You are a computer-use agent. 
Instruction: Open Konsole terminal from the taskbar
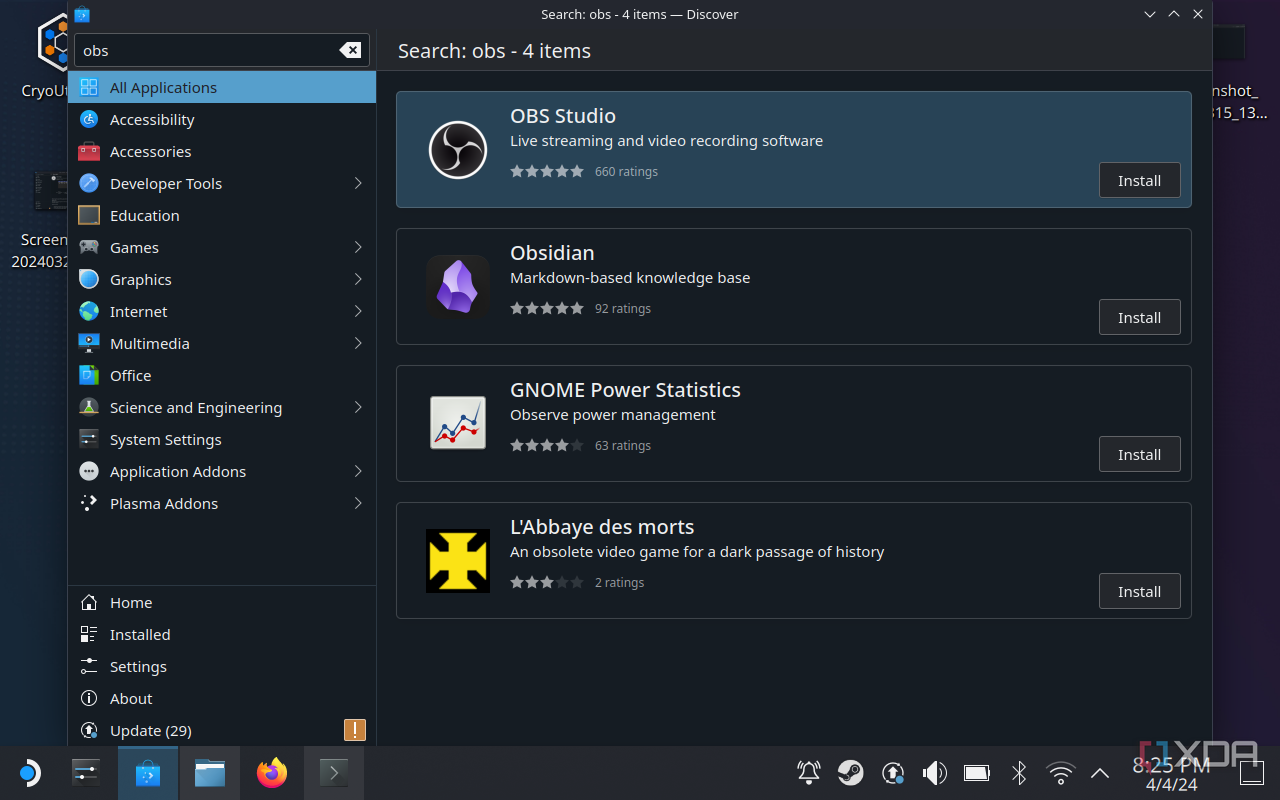pyautogui.click(x=334, y=773)
